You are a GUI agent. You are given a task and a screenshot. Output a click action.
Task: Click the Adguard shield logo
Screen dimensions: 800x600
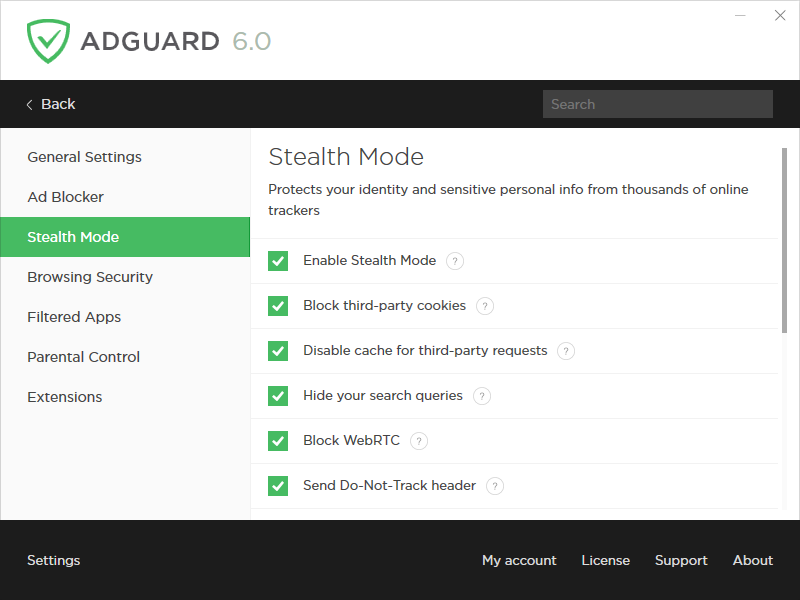coord(47,41)
